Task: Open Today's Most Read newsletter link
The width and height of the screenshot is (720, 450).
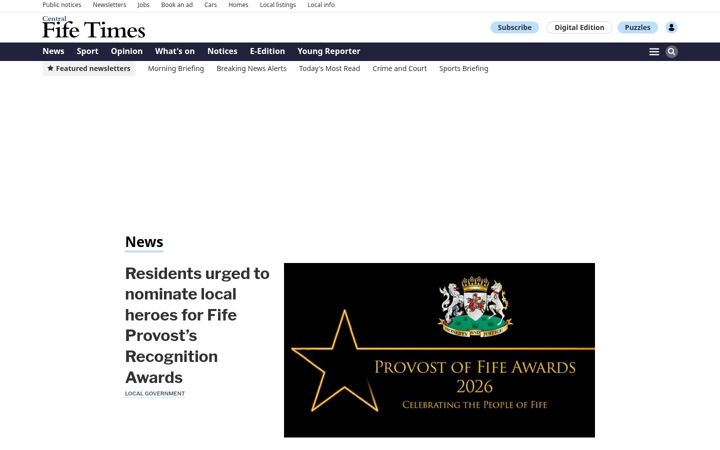Action: tap(329, 68)
